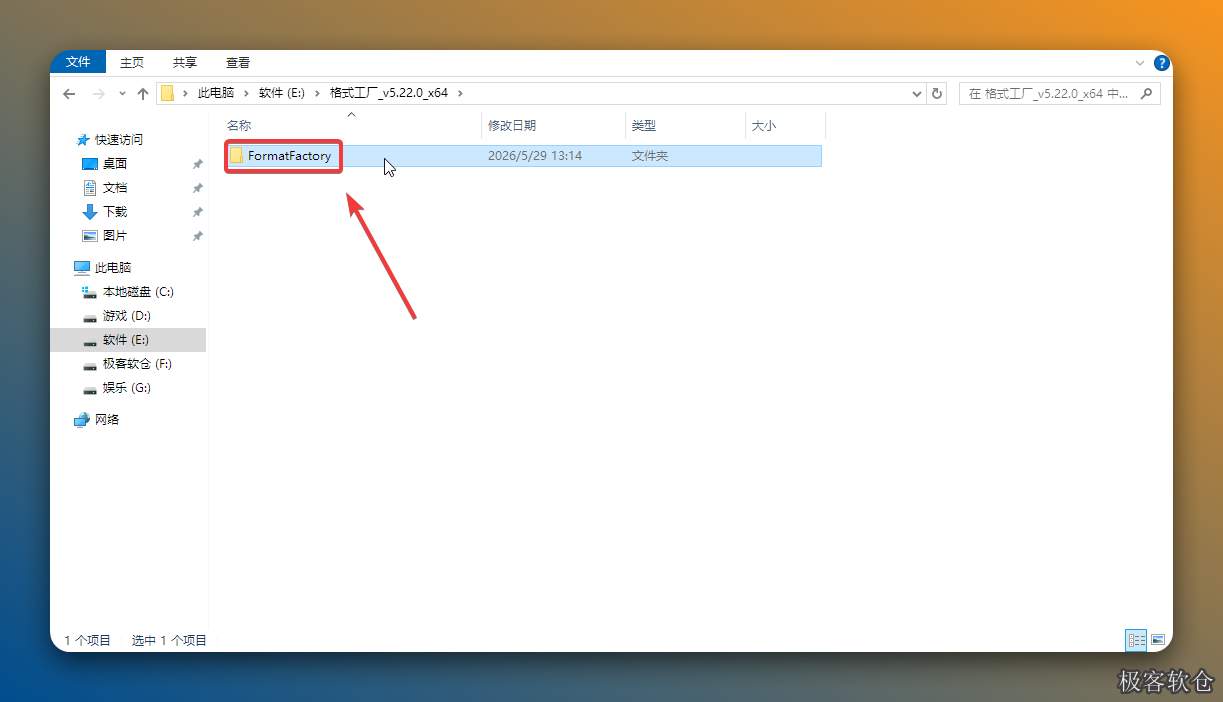Select 软件 (E:) in the address breadcrumb

281,93
